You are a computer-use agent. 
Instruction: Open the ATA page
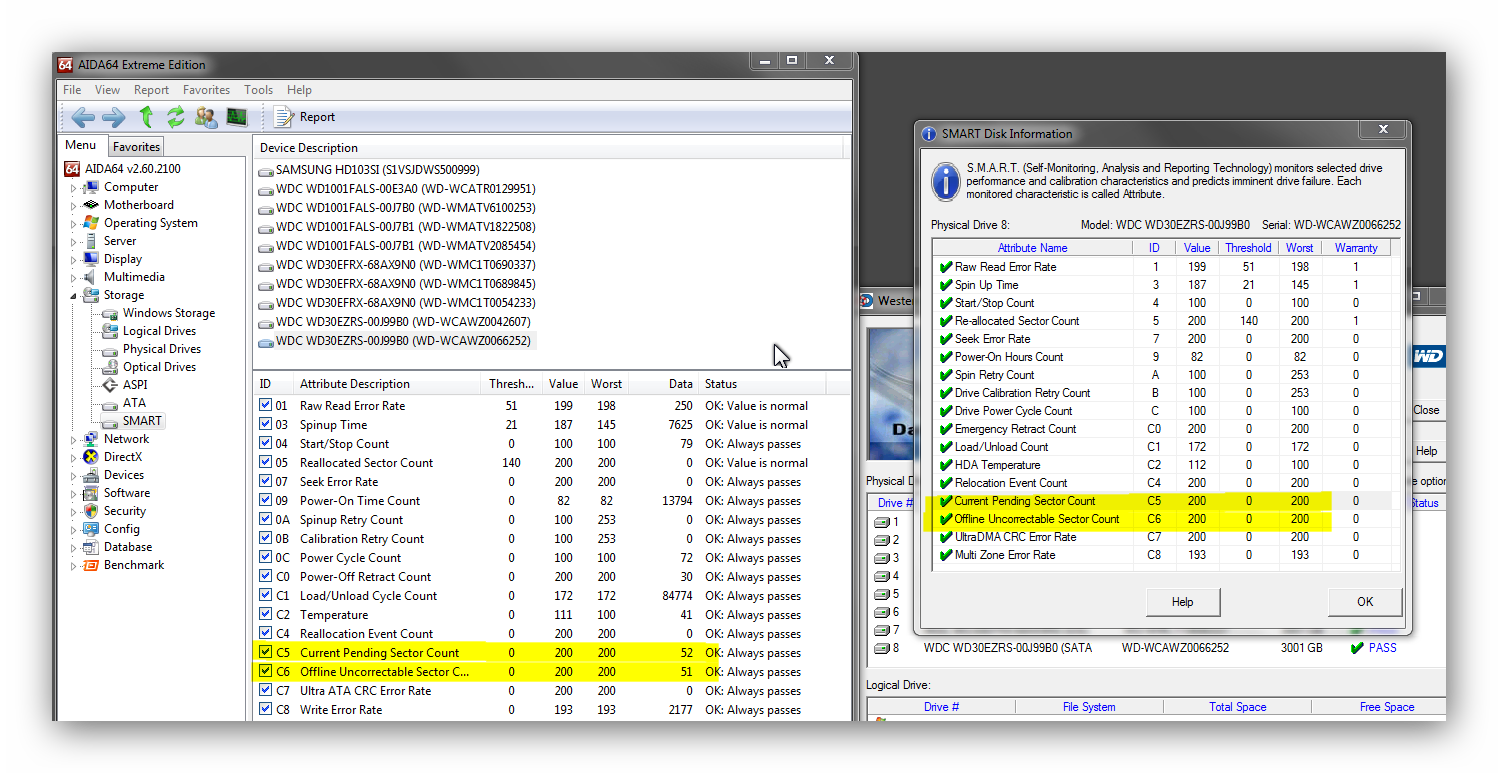[134, 403]
